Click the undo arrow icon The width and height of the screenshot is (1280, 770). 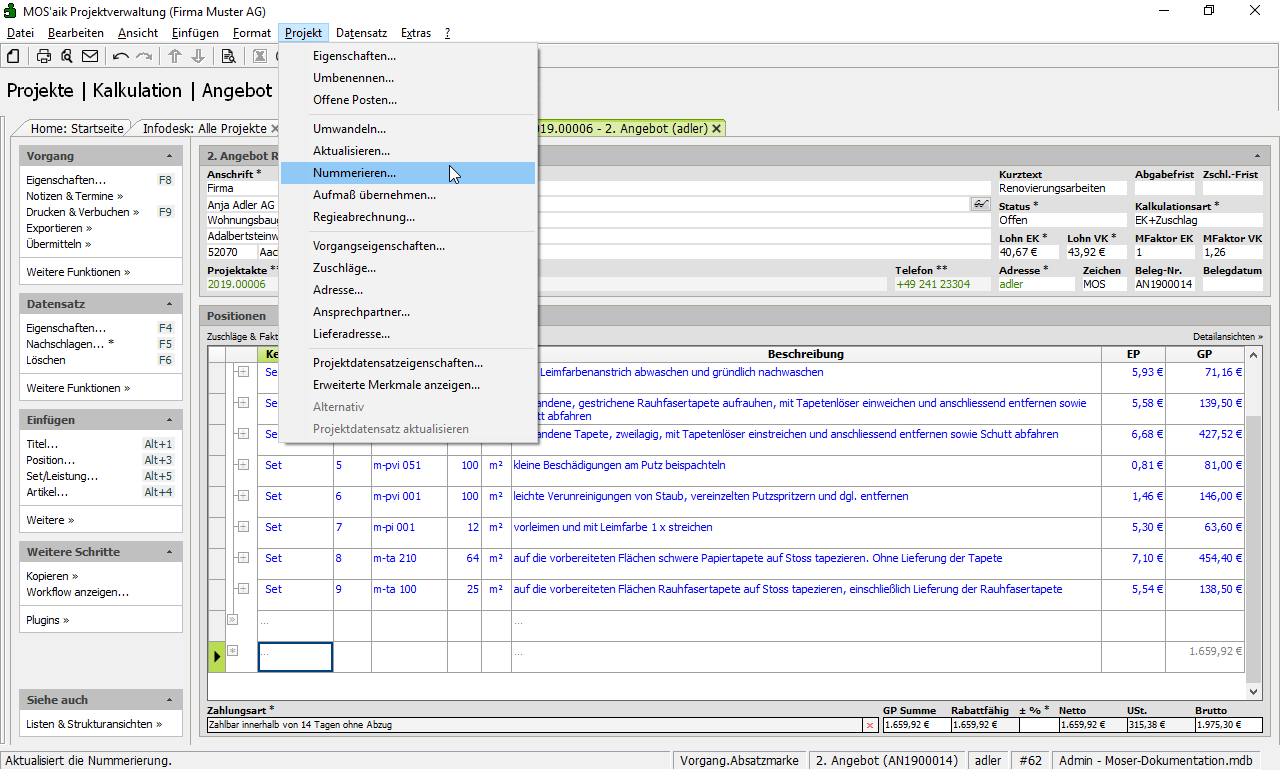pos(121,56)
